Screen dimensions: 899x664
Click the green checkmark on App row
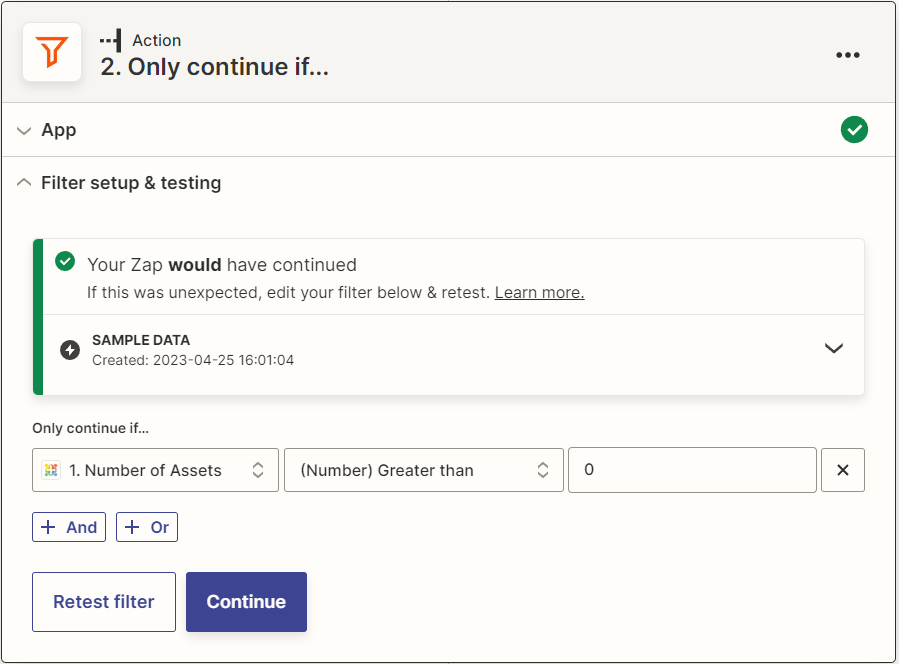click(x=854, y=130)
